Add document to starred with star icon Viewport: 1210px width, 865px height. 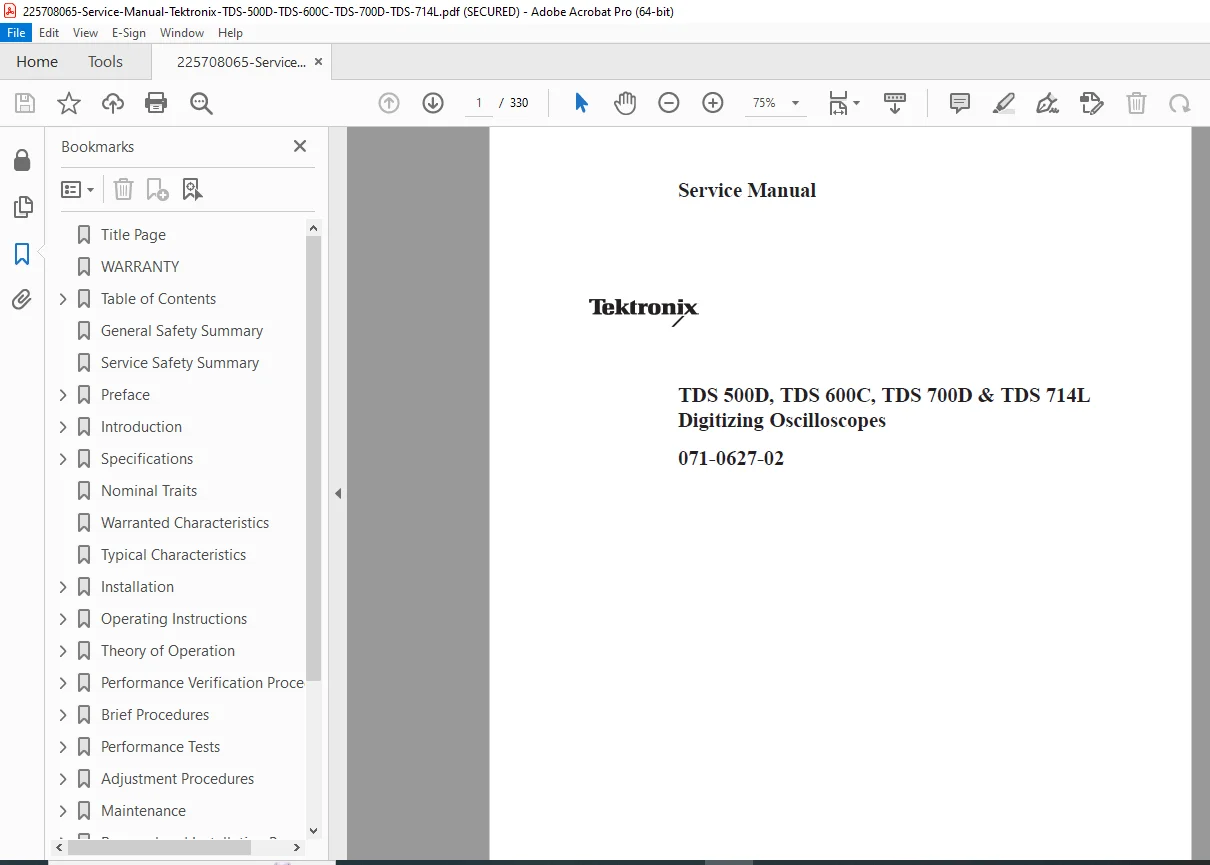tap(69, 103)
